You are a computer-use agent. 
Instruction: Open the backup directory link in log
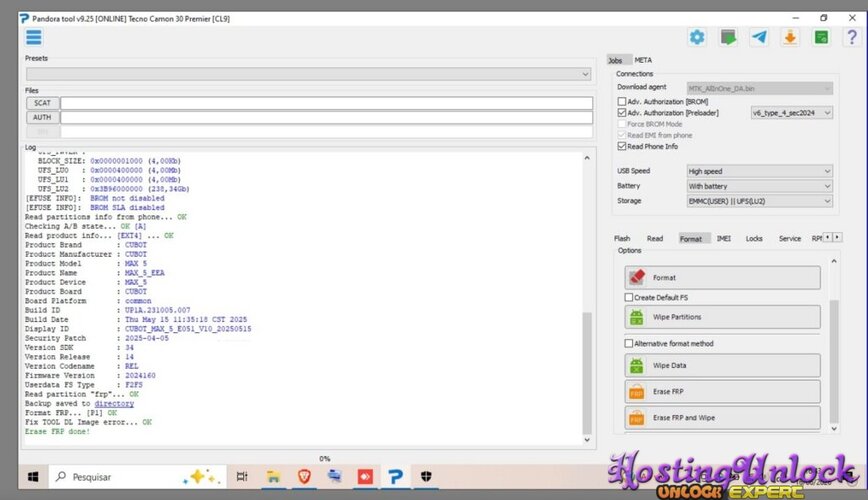tap(114, 404)
